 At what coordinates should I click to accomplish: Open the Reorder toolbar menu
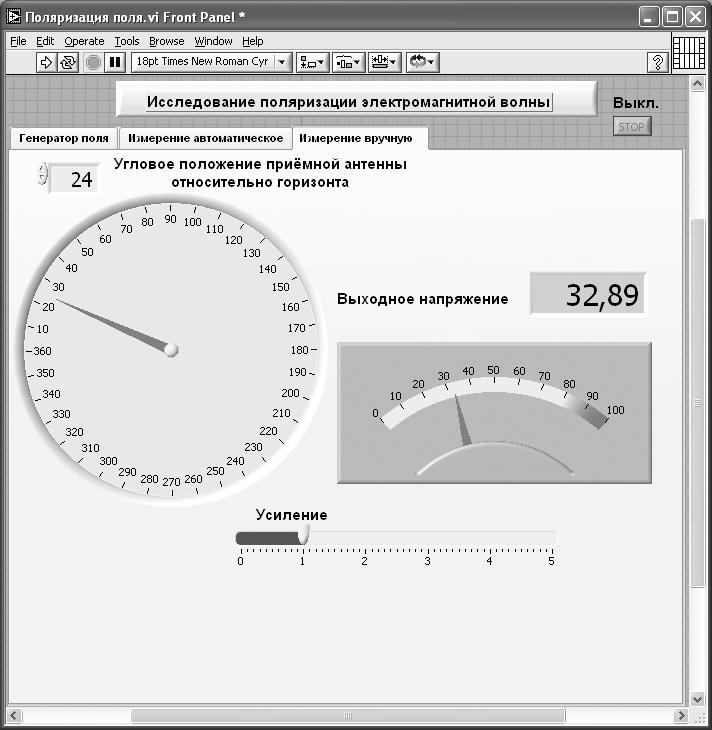[x=422, y=62]
